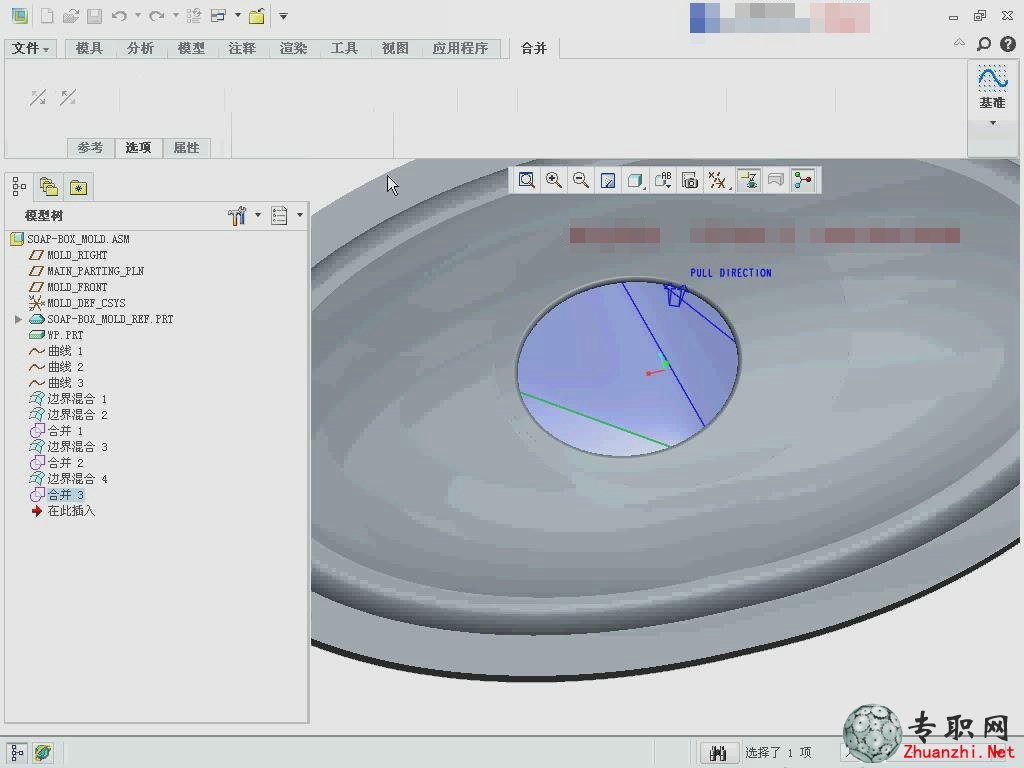Switch to the 模具 ribbon tab

click(x=89, y=48)
